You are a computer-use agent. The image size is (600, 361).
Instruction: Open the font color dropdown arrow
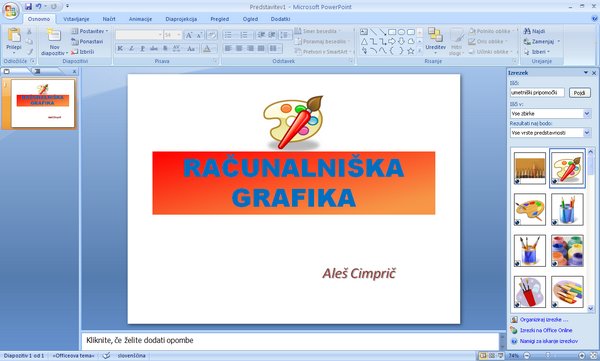point(214,49)
